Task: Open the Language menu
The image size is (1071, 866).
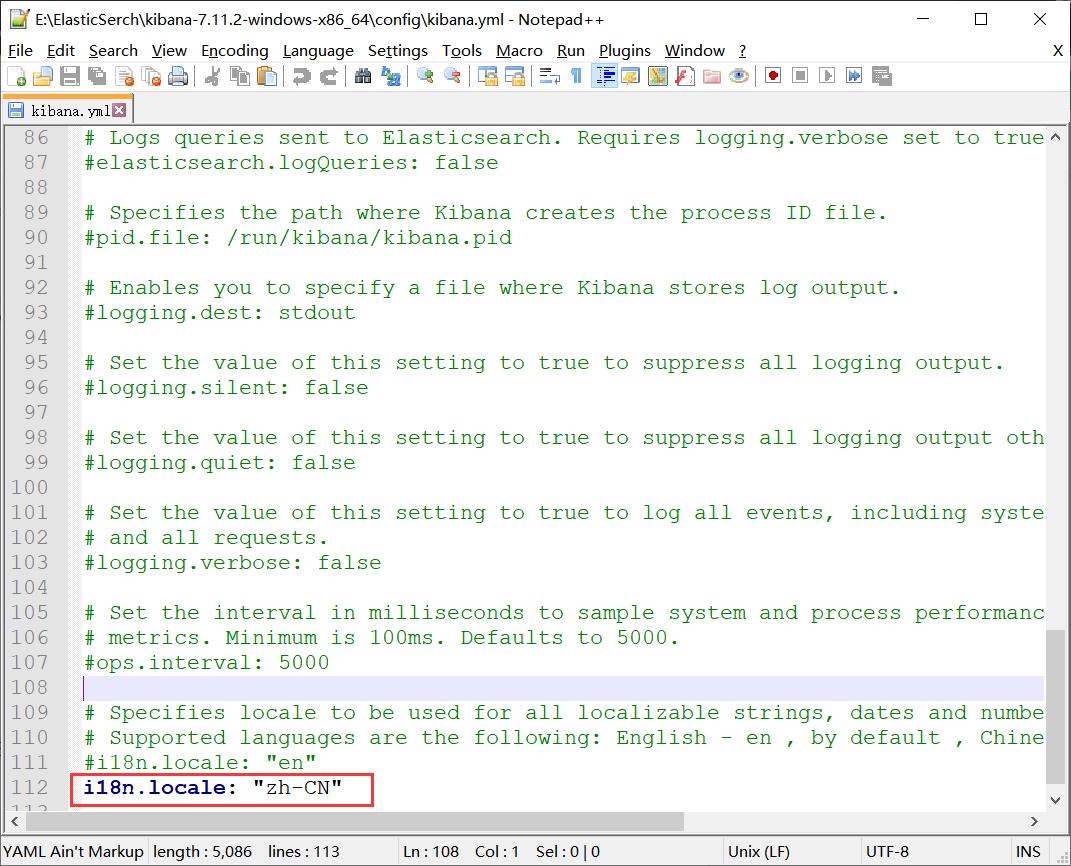Action: pyautogui.click(x=318, y=51)
